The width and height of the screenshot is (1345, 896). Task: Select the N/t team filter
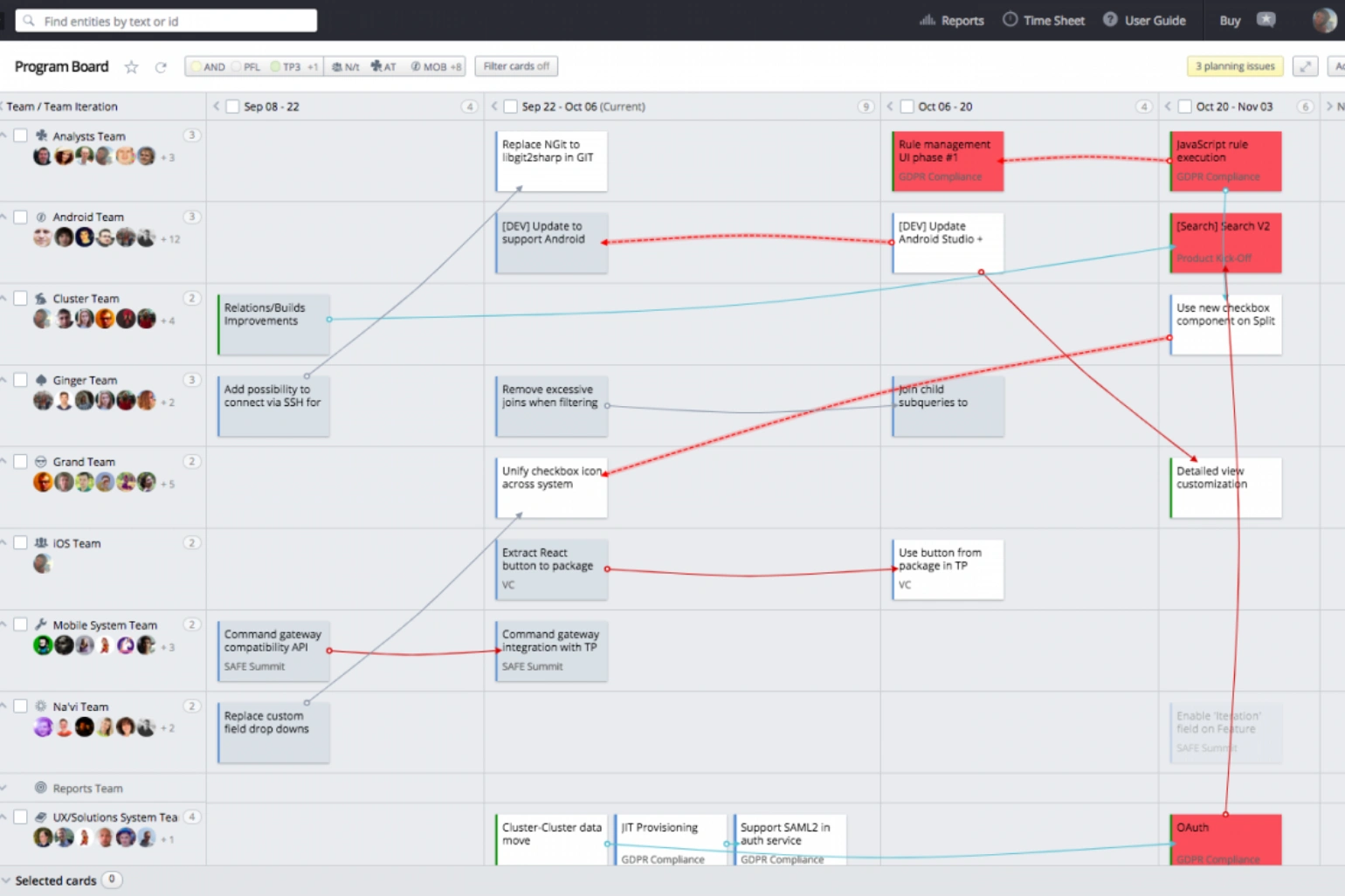click(346, 66)
